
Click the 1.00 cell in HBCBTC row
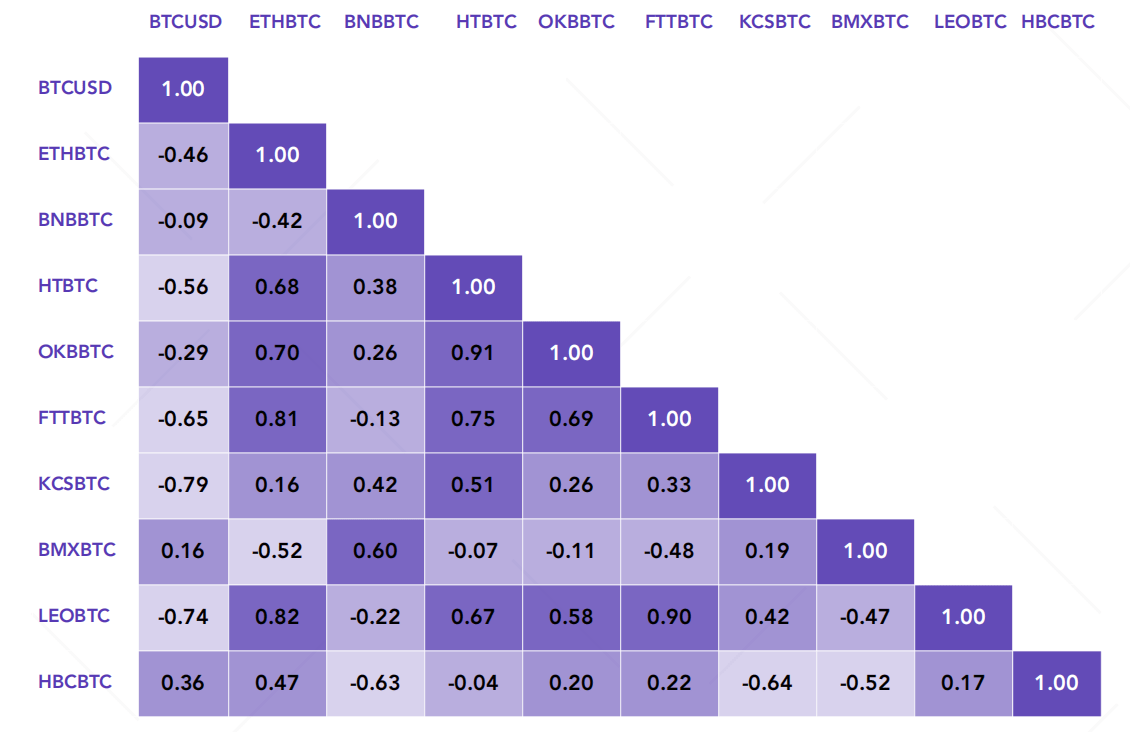coord(1057,683)
